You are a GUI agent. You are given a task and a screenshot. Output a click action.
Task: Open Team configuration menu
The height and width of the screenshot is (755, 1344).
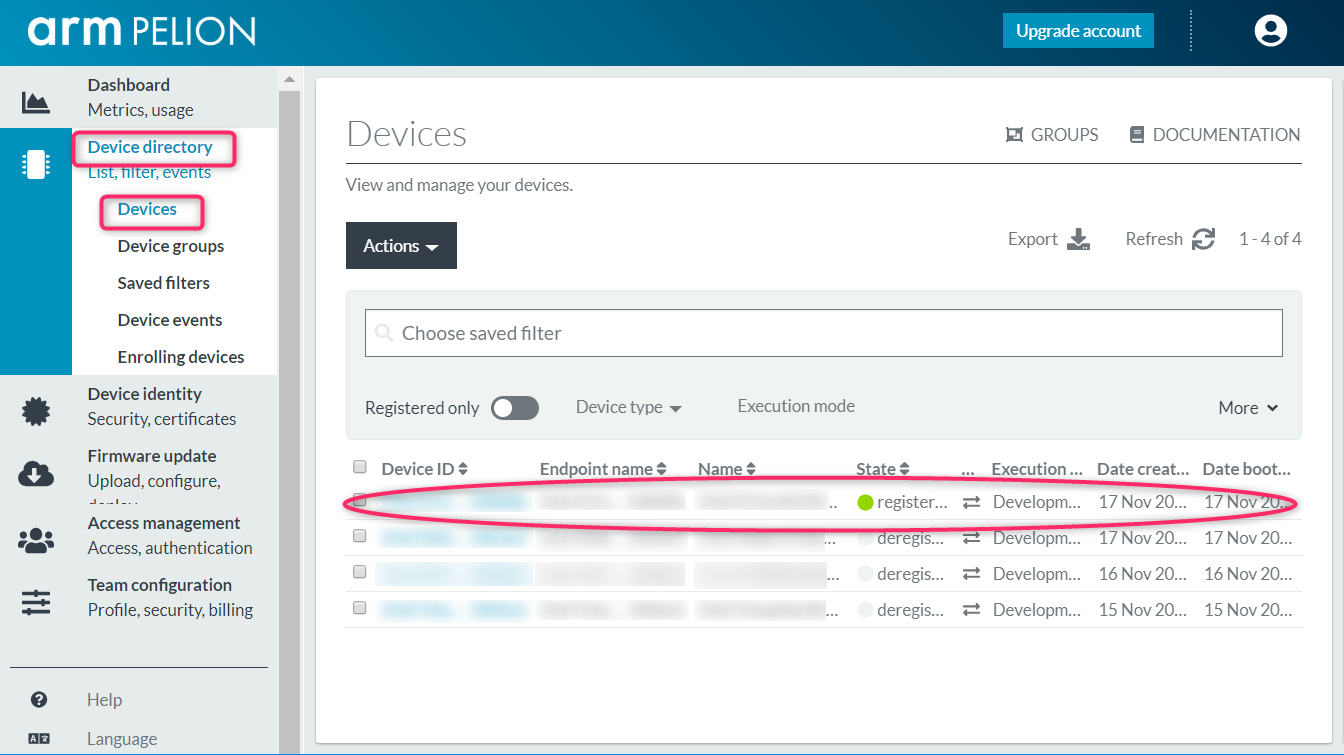[160, 585]
